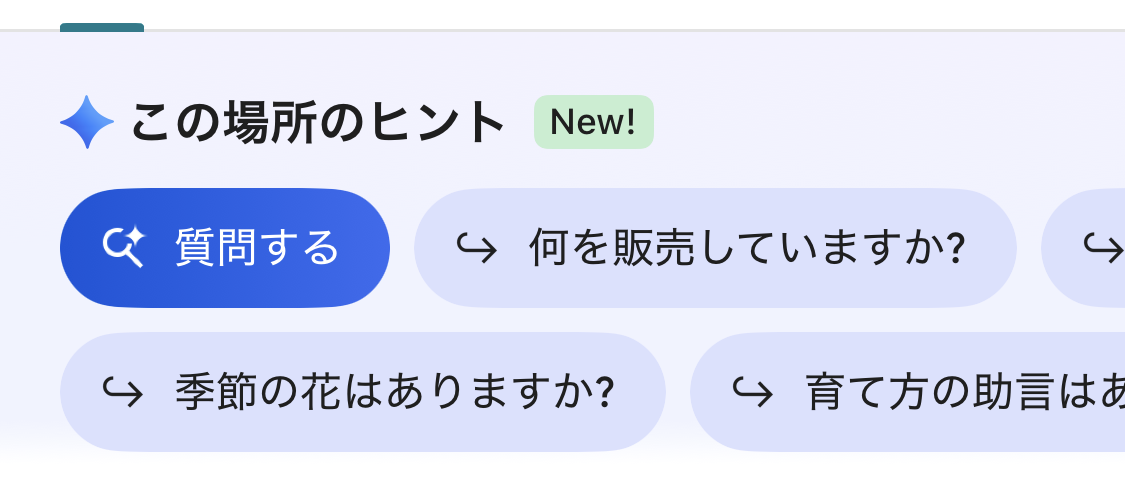The height and width of the screenshot is (483, 1125).
Task: Choose the 季節の花はありますか? suggestion chip
Action: point(362,392)
